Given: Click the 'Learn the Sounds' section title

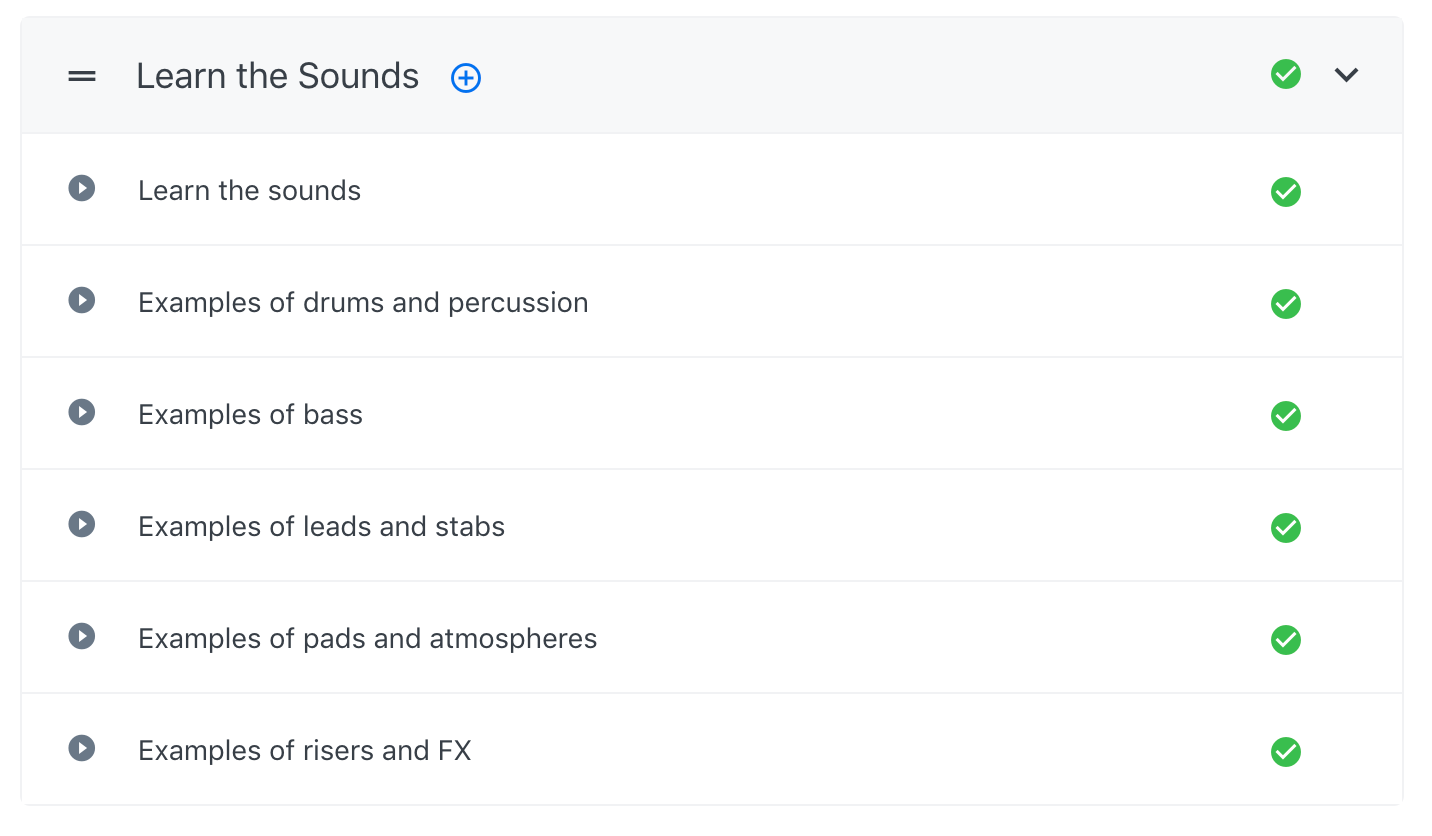Looking at the screenshot, I should click(x=277, y=76).
